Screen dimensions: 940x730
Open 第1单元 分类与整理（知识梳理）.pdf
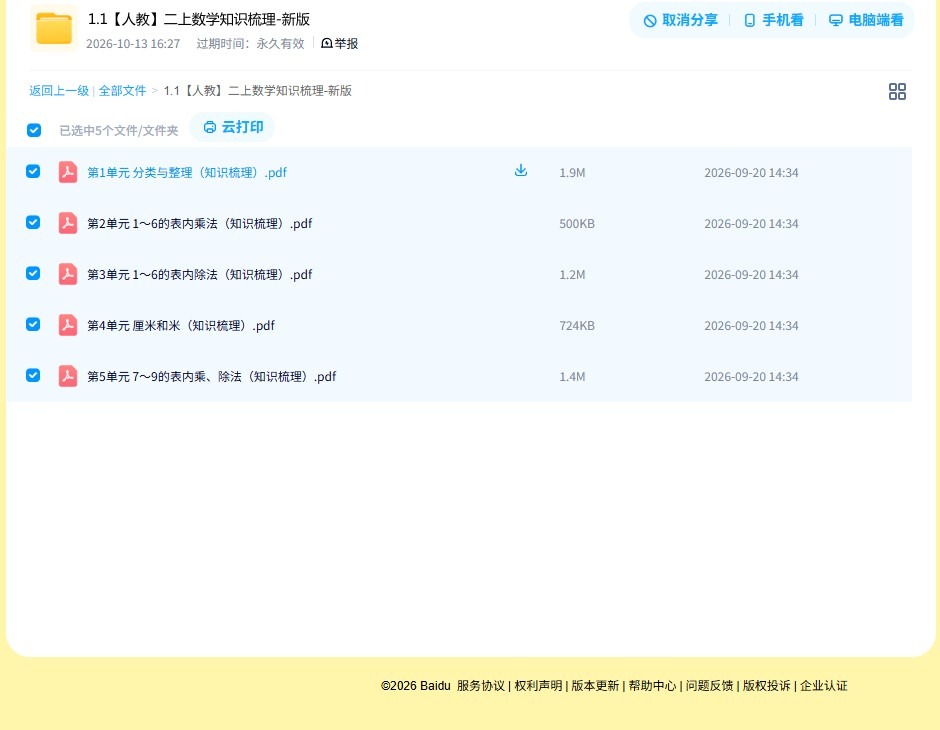pos(187,173)
